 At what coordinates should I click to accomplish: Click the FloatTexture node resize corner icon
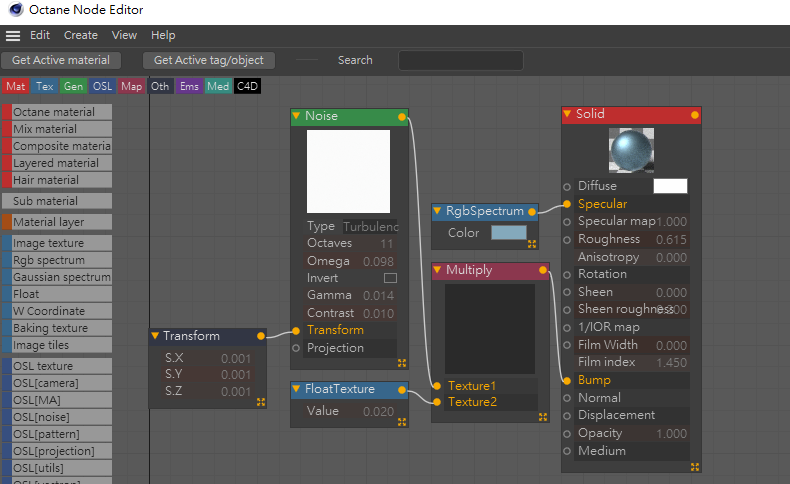tap(402, 422)
